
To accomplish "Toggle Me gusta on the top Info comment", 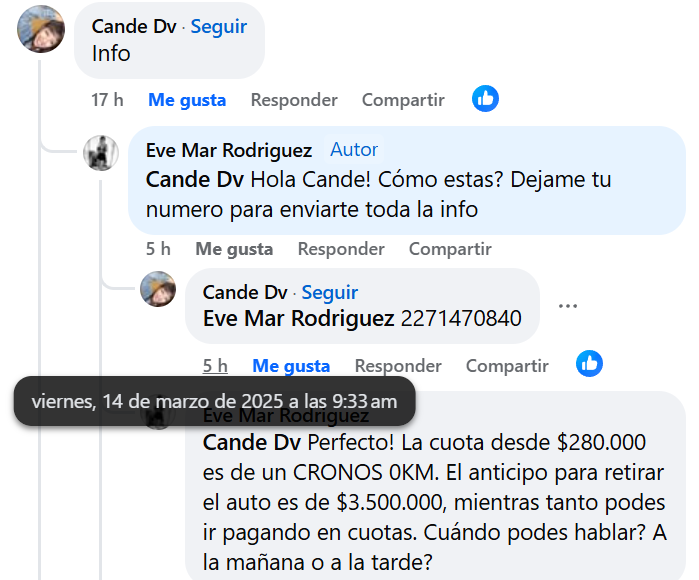I will 187,100.
